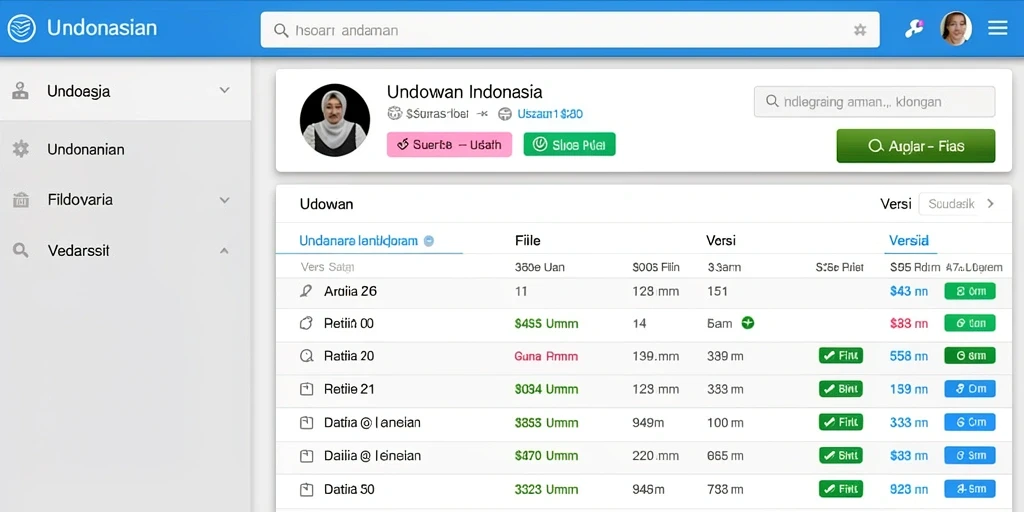Open the user avatar in the header
Image resolution: width=1024 pixels, height=512 pixels.
click(x=955, y=28)
